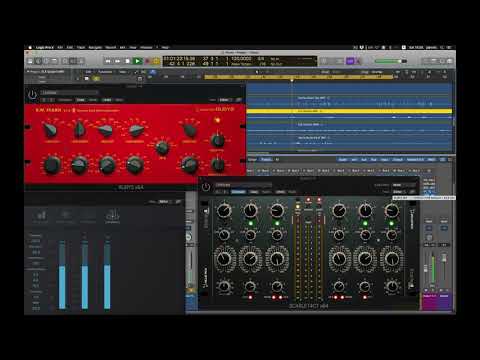Open the SCARLET4 window View size dropdown
Screen dimensions: 480x360
pyautogui.click(x=399, y=192)
